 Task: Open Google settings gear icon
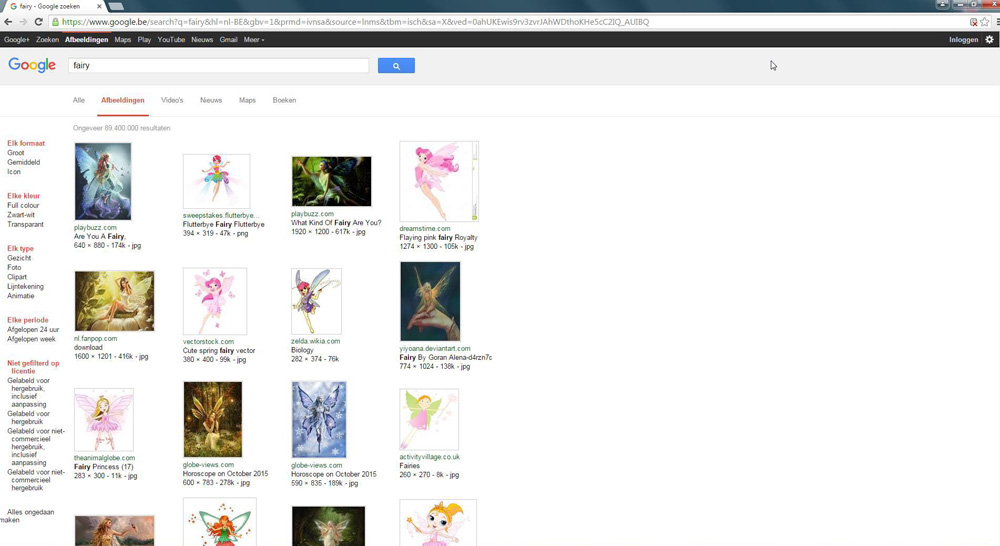989,40
